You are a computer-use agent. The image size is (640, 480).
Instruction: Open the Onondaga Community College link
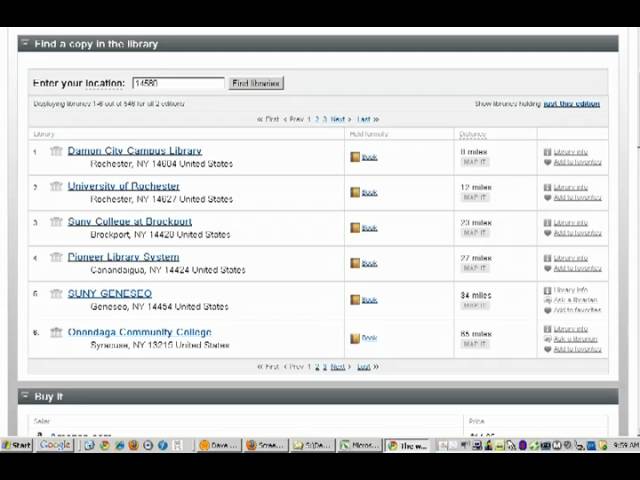point(140,332)
